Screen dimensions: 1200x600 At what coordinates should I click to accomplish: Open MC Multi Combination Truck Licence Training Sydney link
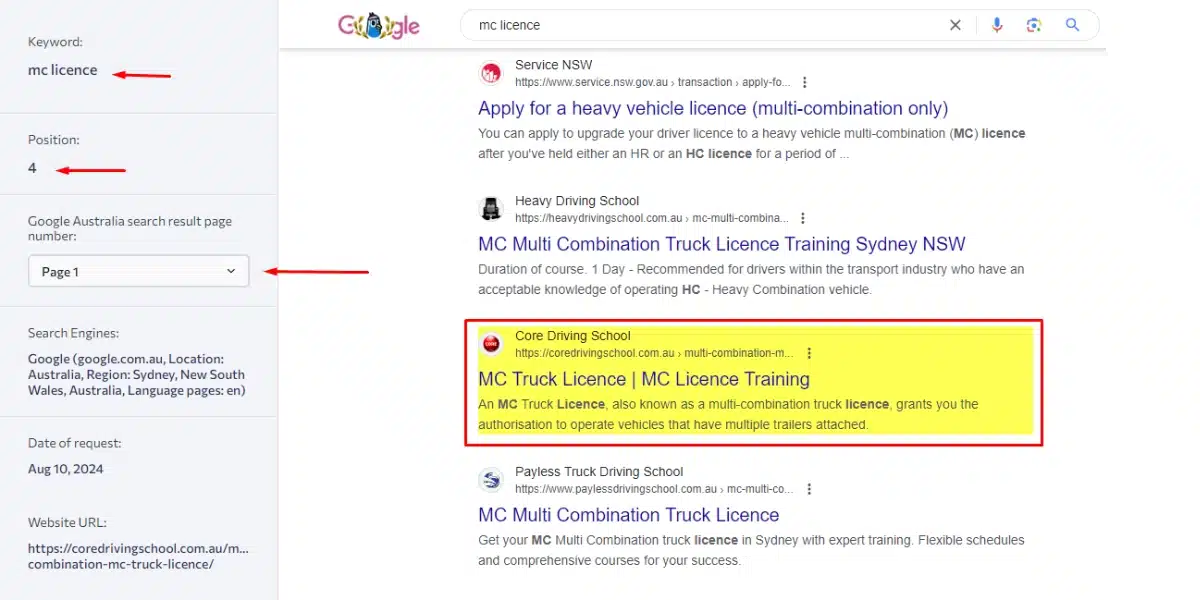[x=722, y=244]
